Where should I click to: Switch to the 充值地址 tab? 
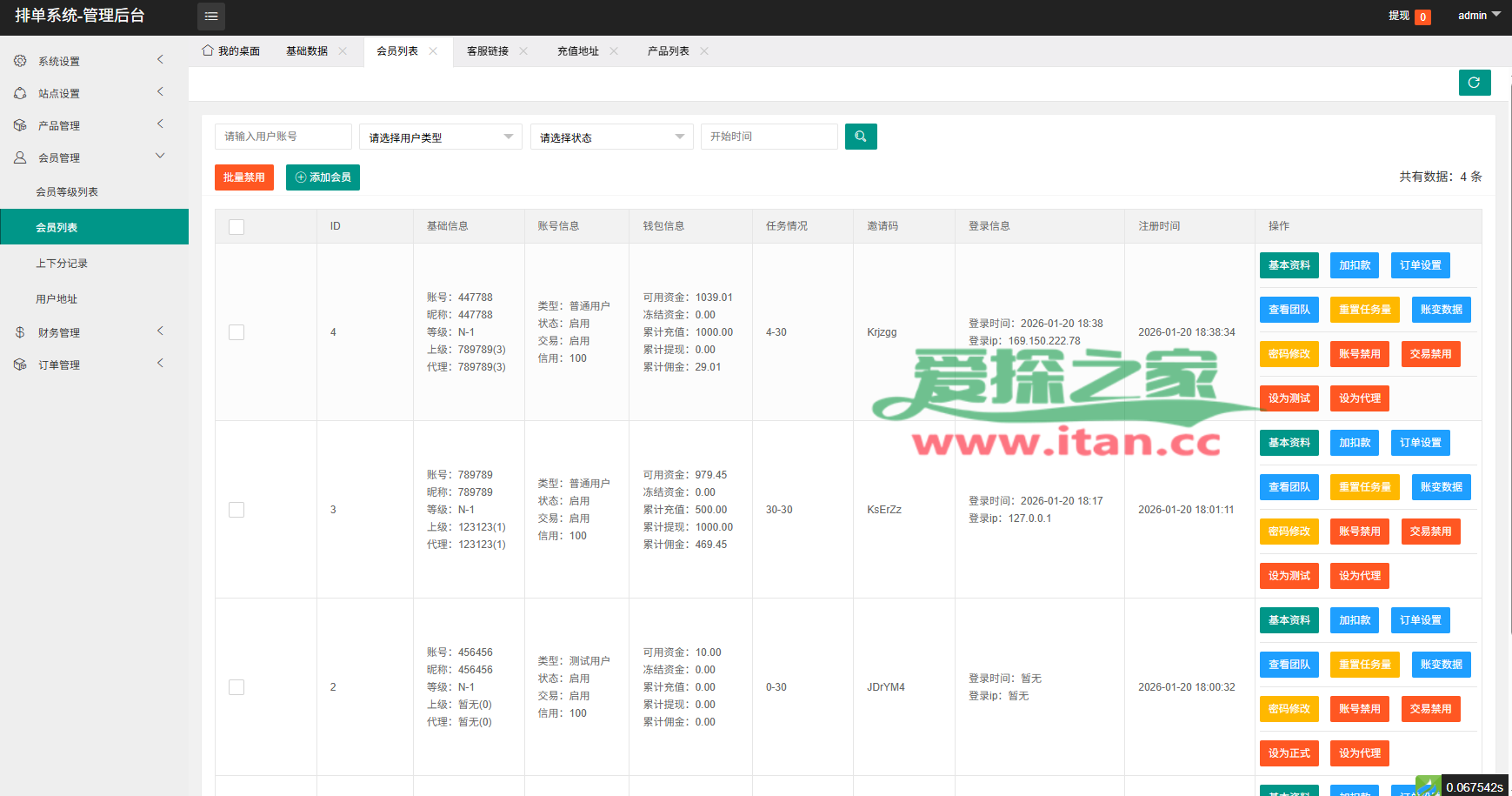pos(577,51)
